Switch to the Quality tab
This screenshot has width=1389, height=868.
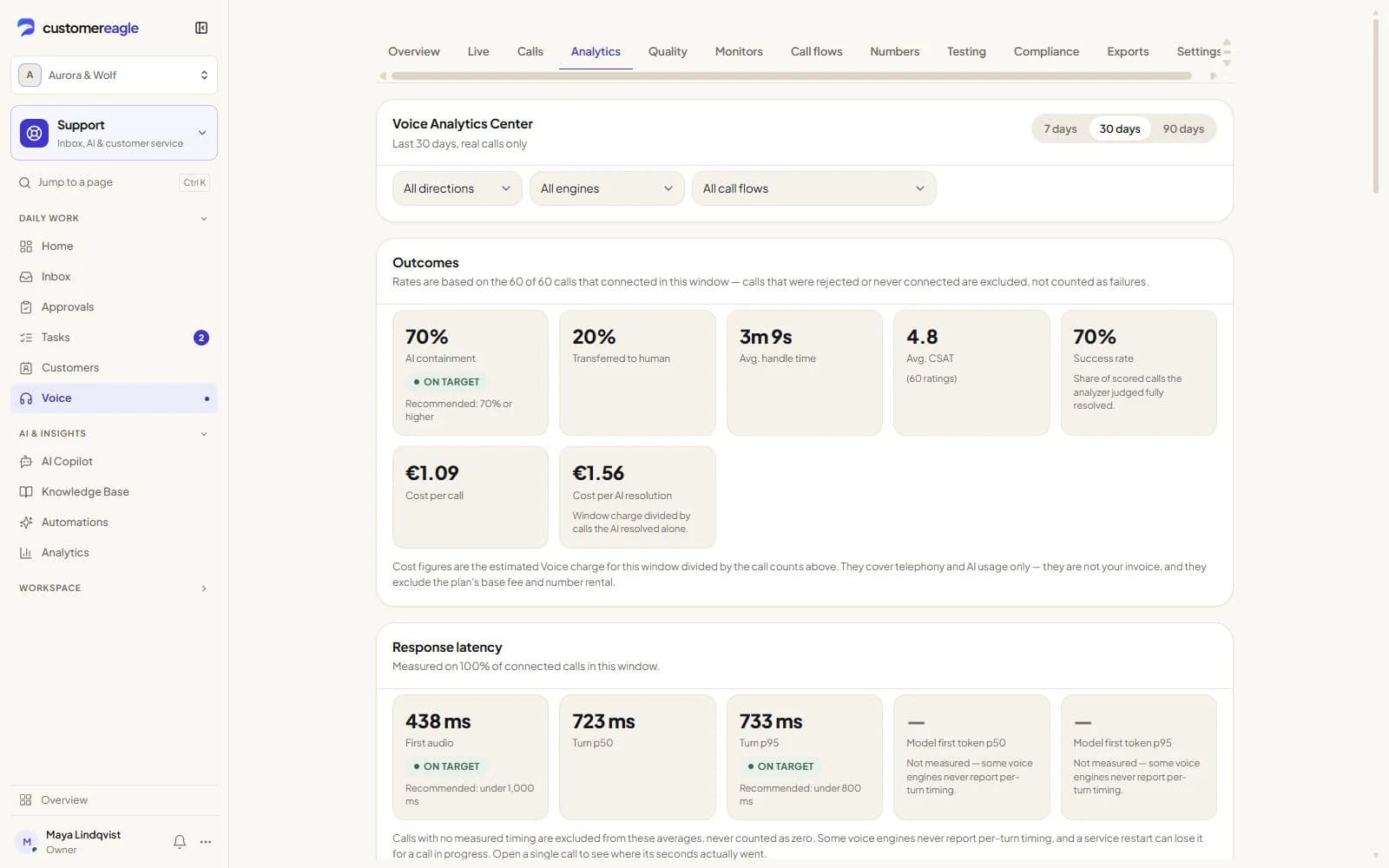pyautogui.click(x=668, y=52)
